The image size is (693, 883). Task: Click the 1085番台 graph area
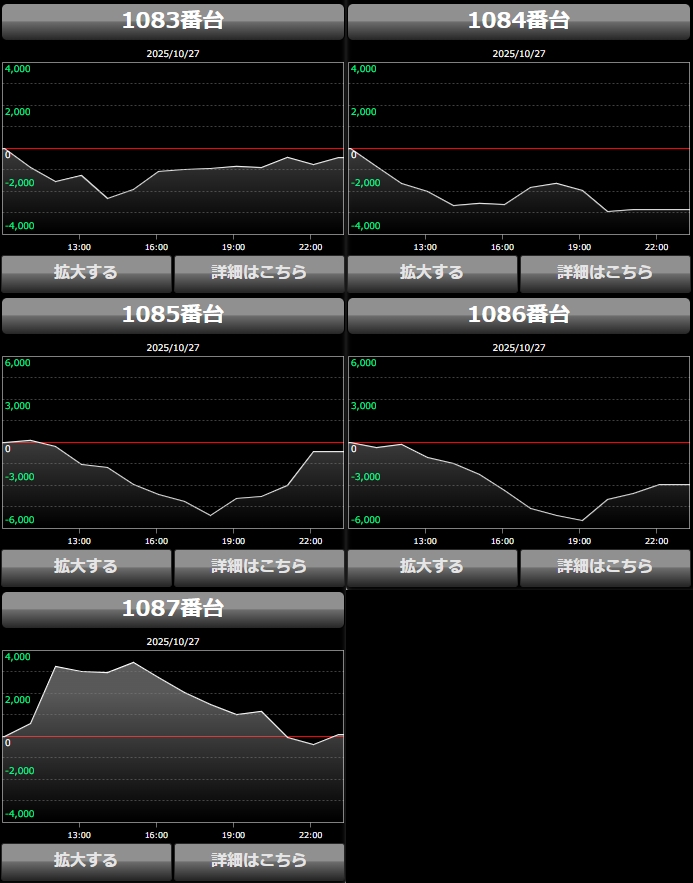pyautogui.click(x=173, y=442)
